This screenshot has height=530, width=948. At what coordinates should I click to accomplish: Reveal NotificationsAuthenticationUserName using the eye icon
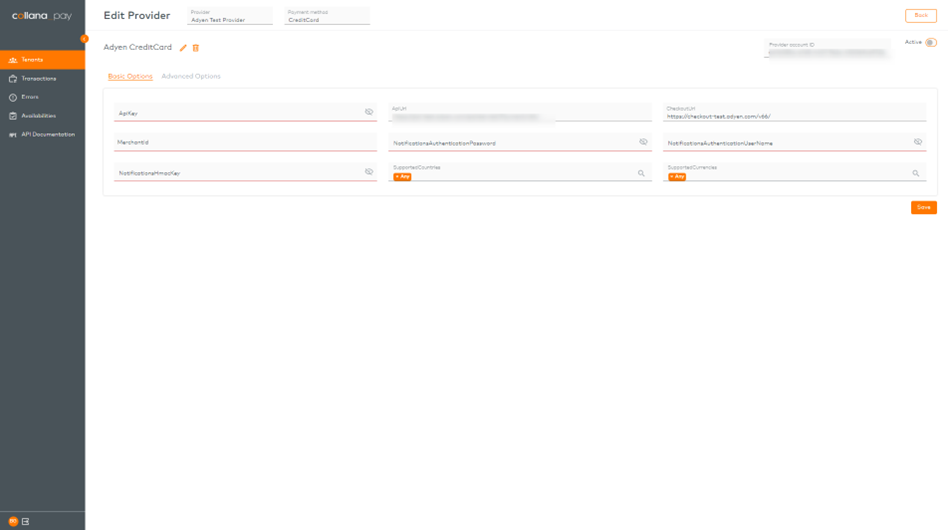coord(918,142)
